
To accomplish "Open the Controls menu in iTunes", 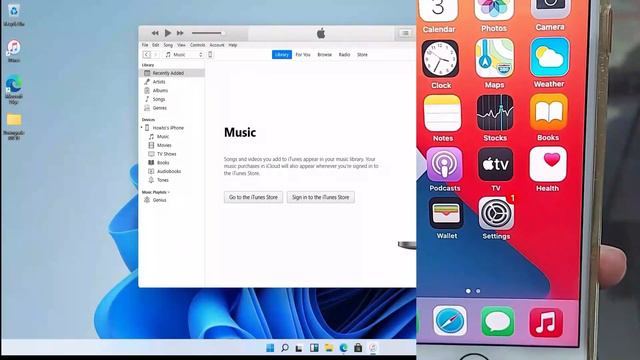I will point(198,45).
